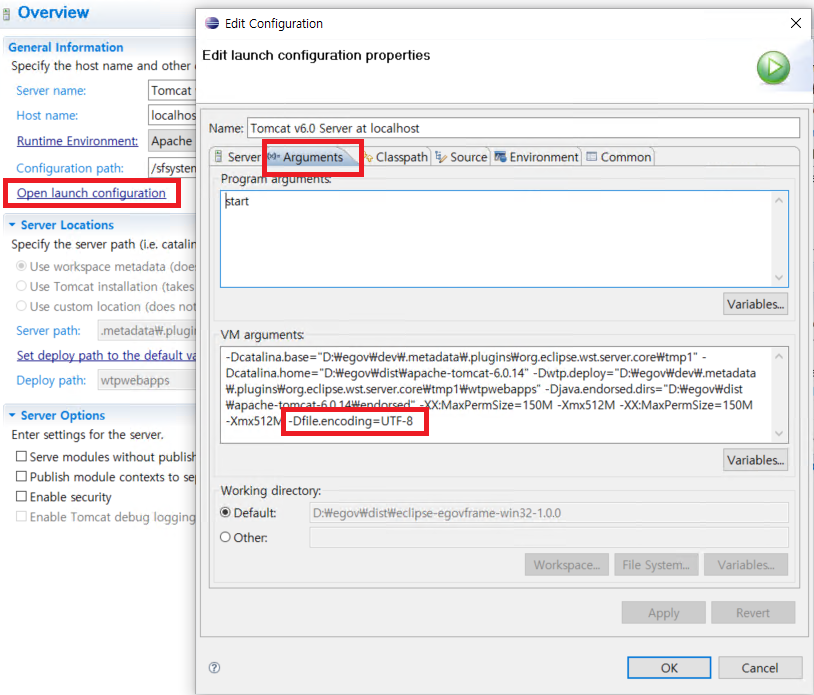The image size is (814, 695).
Task: Confirm the dialog with OK
Action: (x=669, y=667)
